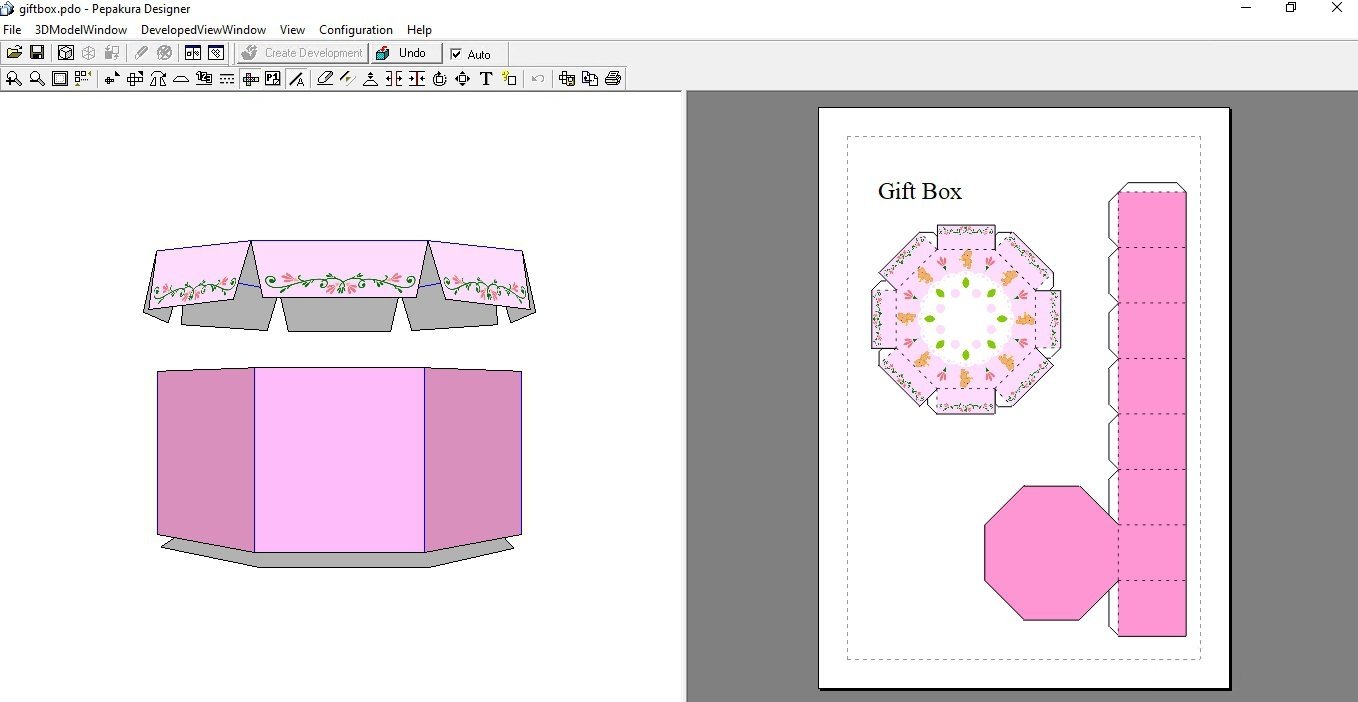Select the move part four-arrow tool
The image size is (1358, 702).
click(462, 78)
